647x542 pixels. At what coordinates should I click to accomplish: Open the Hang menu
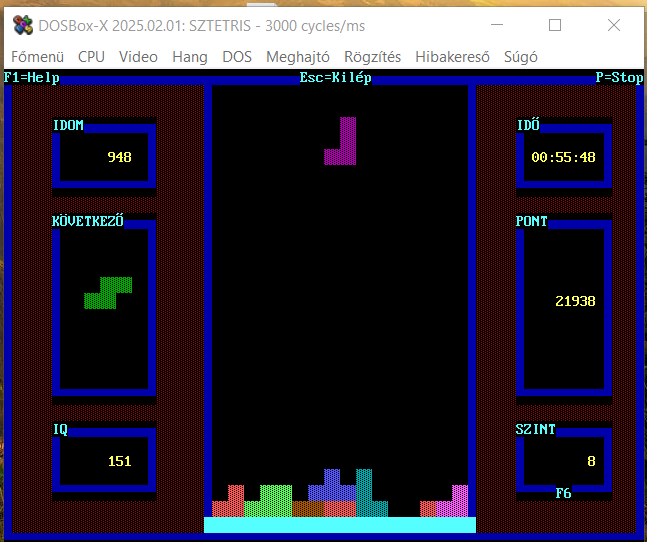[190, 57]
